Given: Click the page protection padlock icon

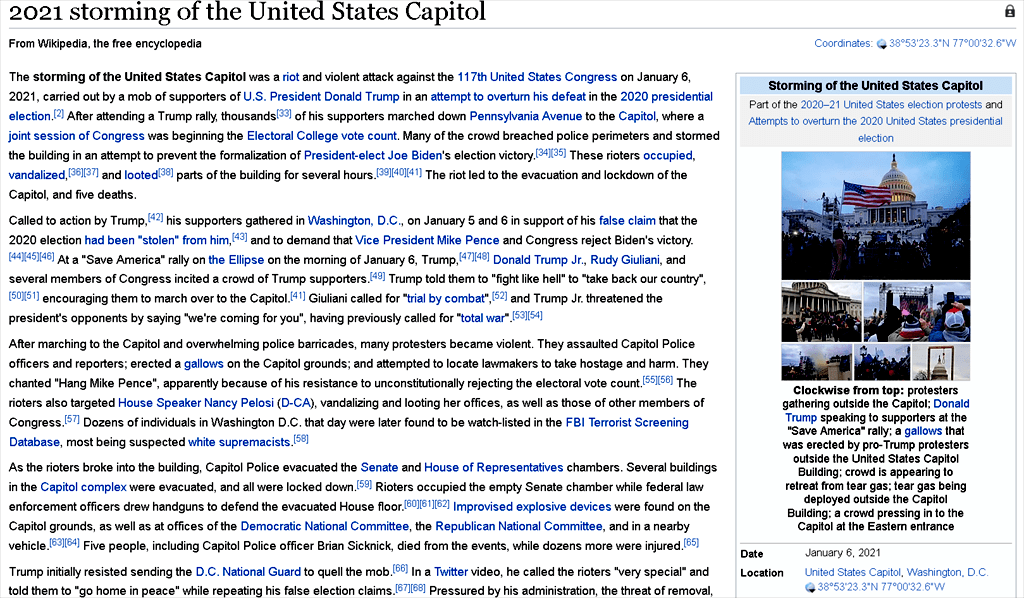Looking at the screenshot, I should point(1009,11).
